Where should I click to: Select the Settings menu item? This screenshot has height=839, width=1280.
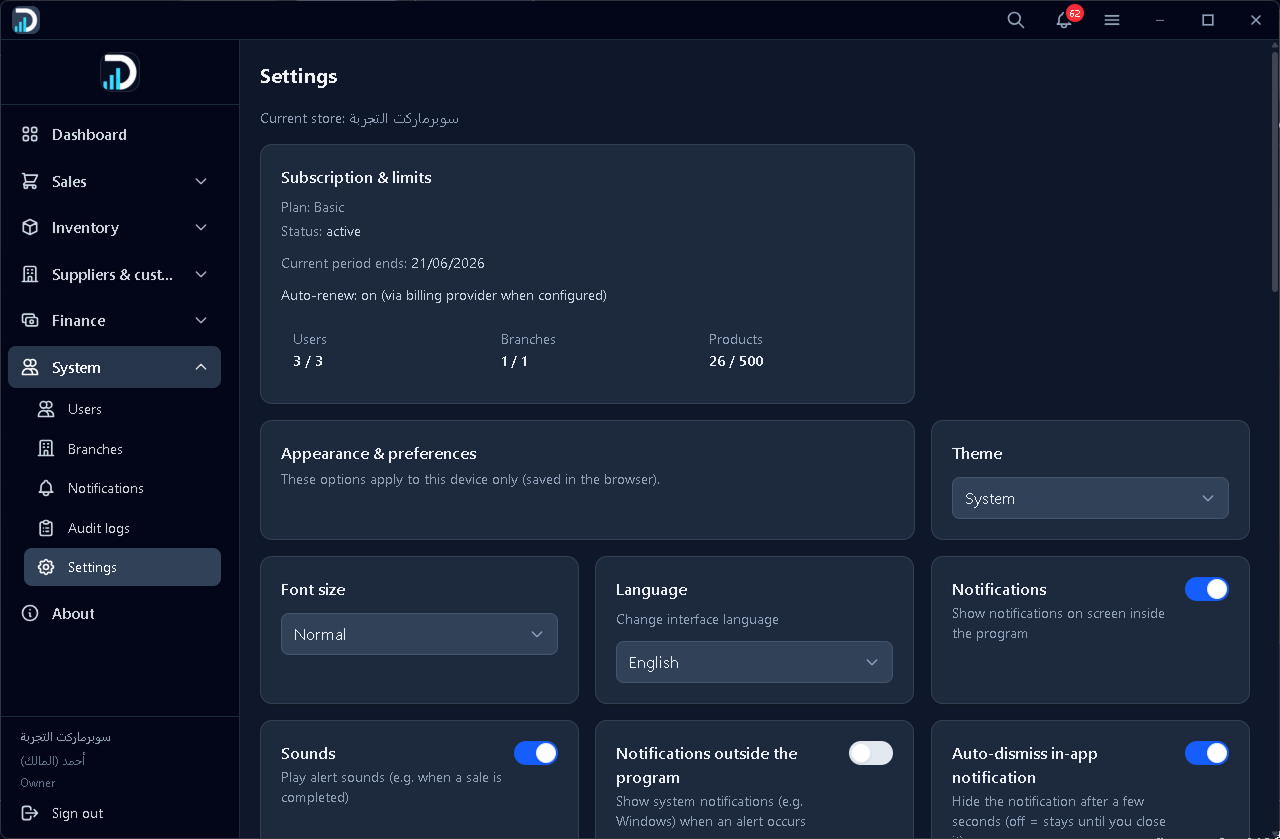[x=122, y=567]
